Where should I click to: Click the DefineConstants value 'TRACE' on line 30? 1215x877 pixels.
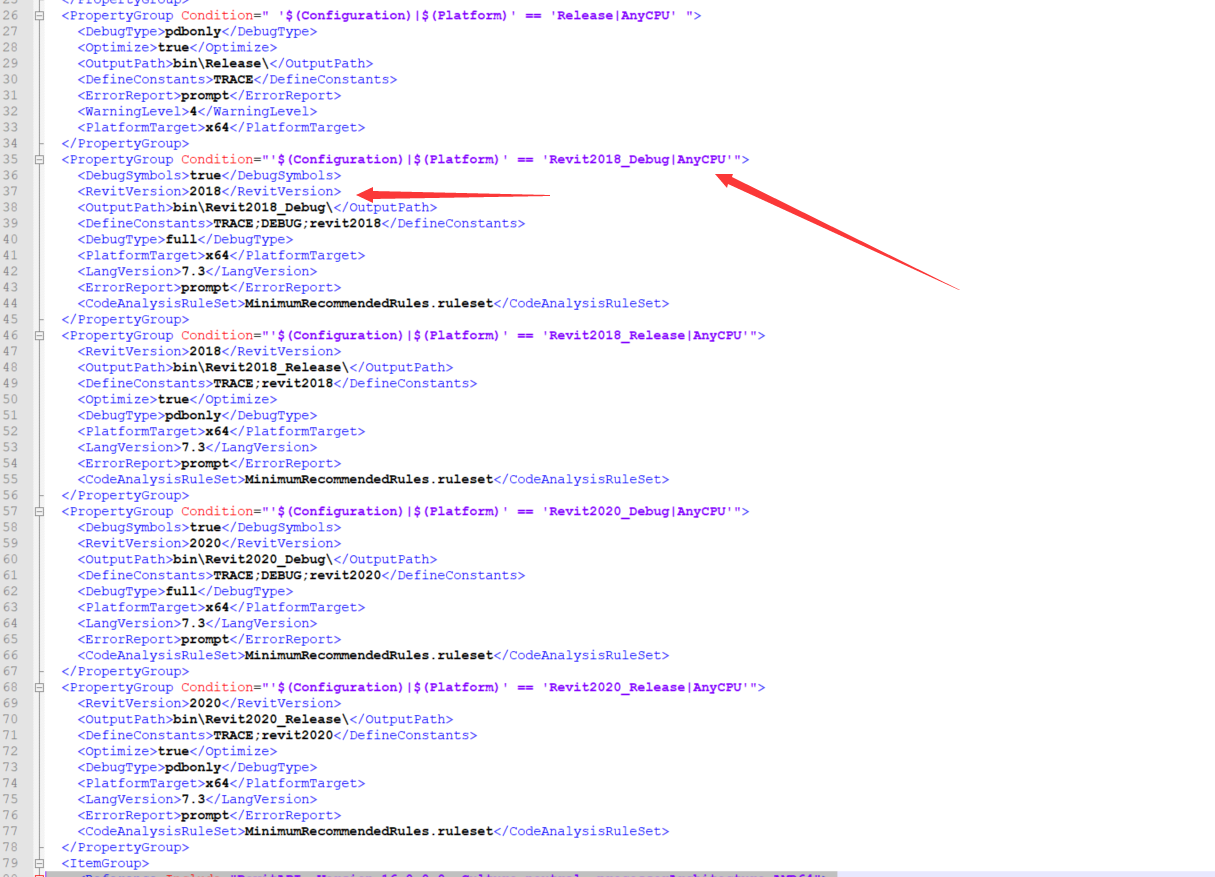click(x=233, y=80)
